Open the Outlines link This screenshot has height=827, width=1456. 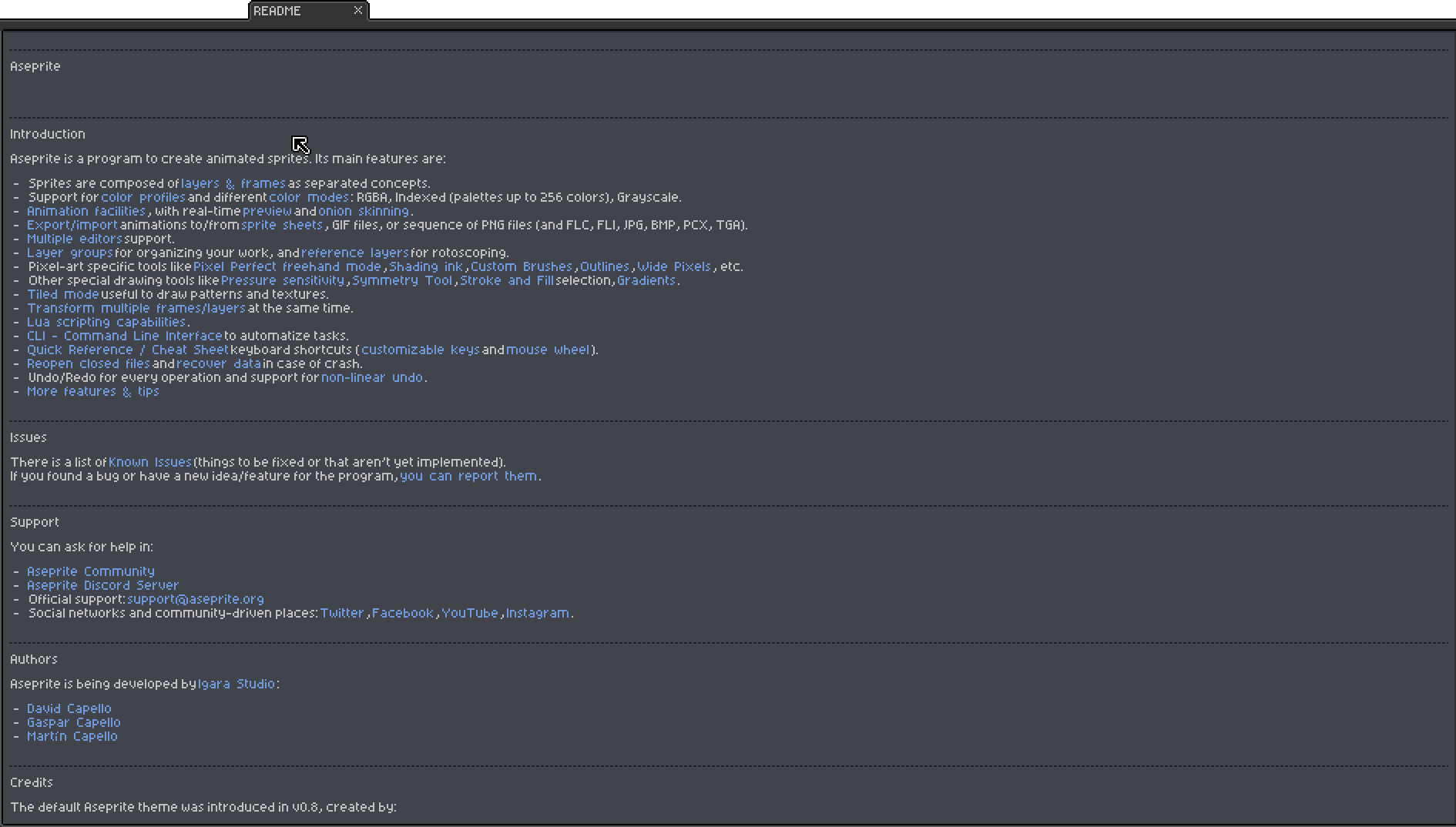click(605, 266)
